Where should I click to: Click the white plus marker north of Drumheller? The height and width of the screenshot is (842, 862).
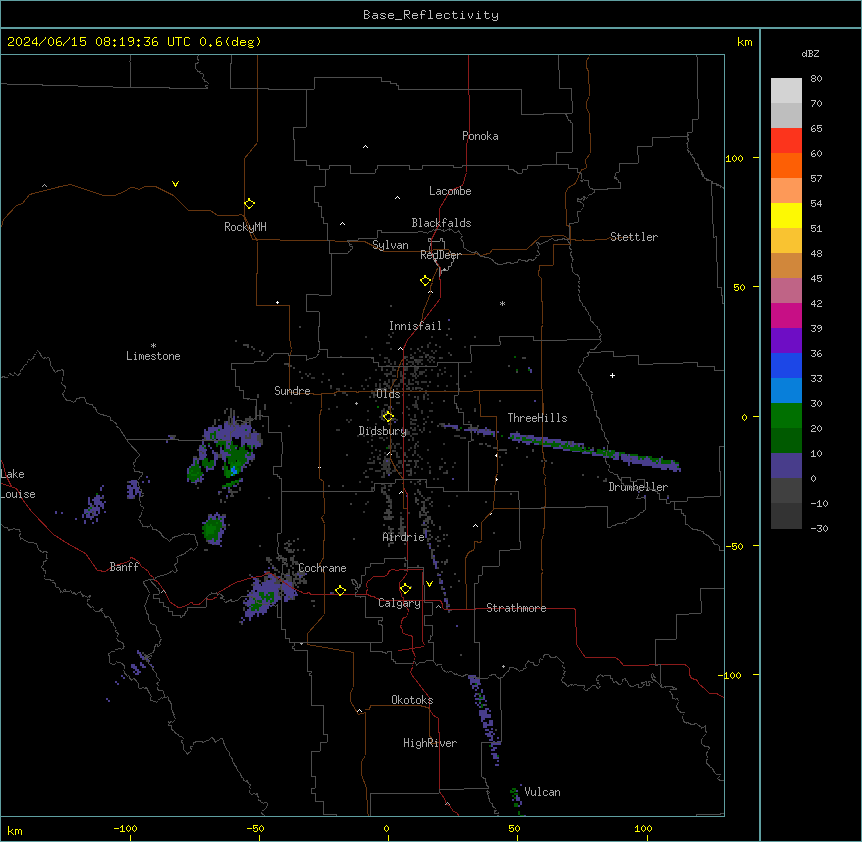(612, 375)
